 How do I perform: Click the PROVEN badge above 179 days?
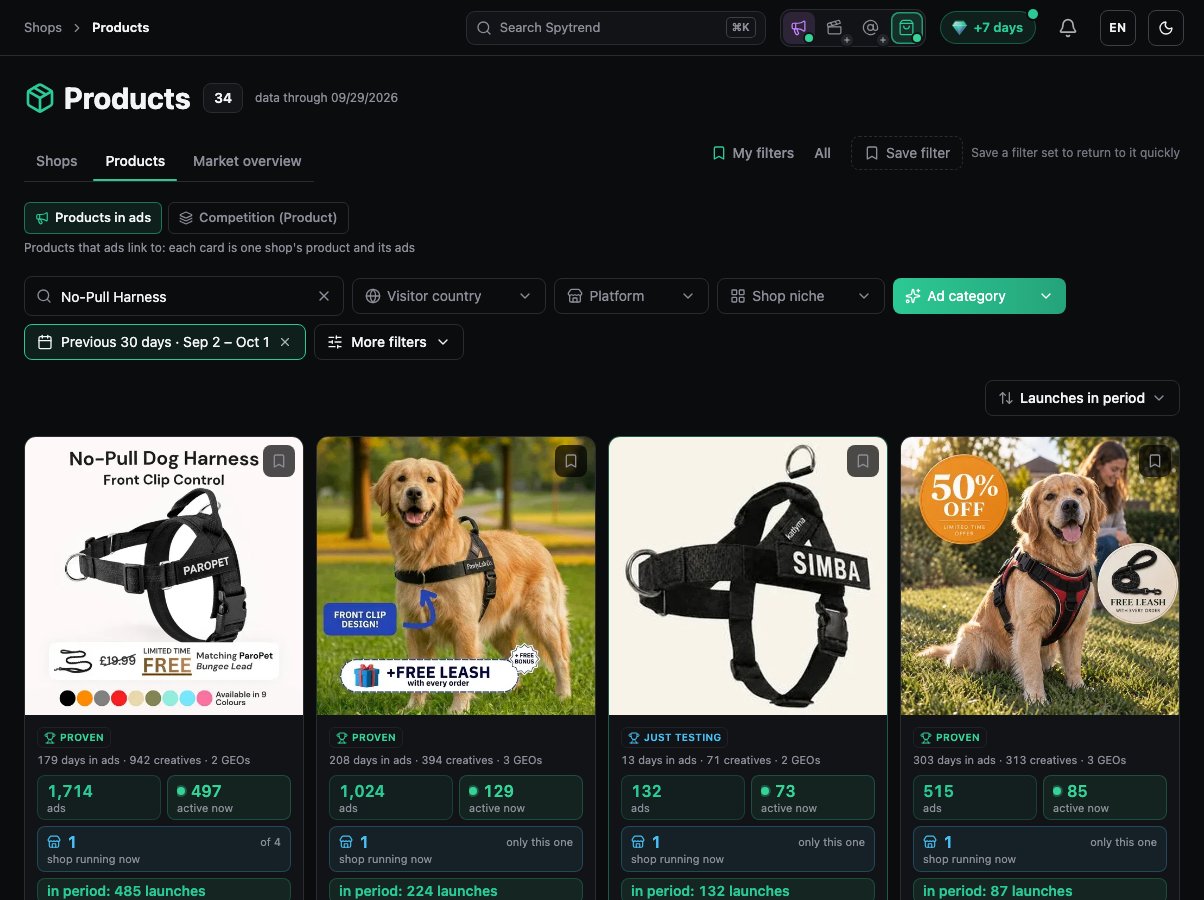coord(74,737)
